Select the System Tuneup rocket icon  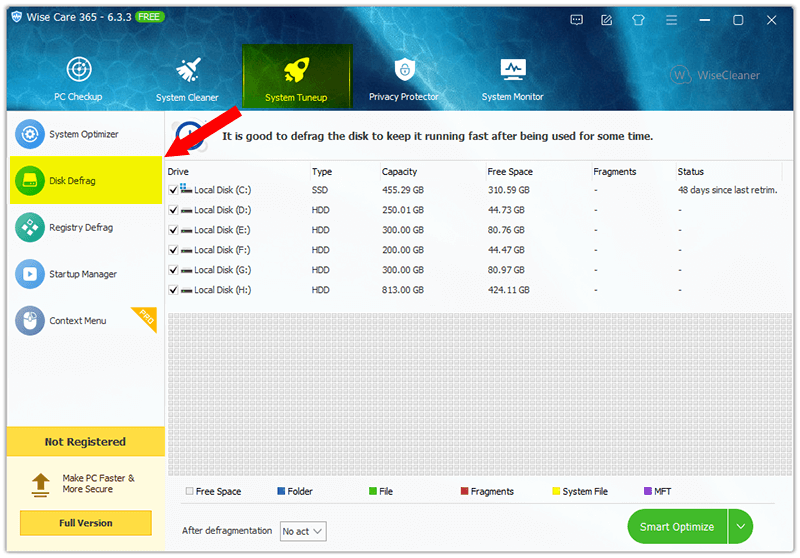(296, 70)
